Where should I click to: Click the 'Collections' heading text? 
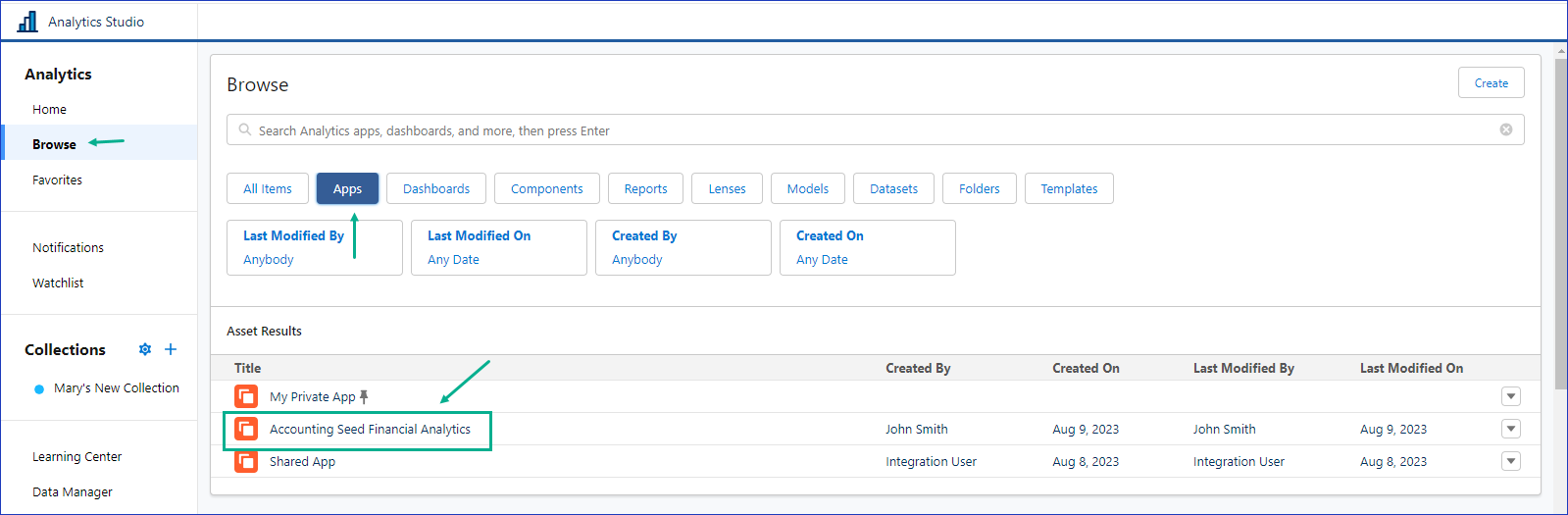(x=65, y=349)
